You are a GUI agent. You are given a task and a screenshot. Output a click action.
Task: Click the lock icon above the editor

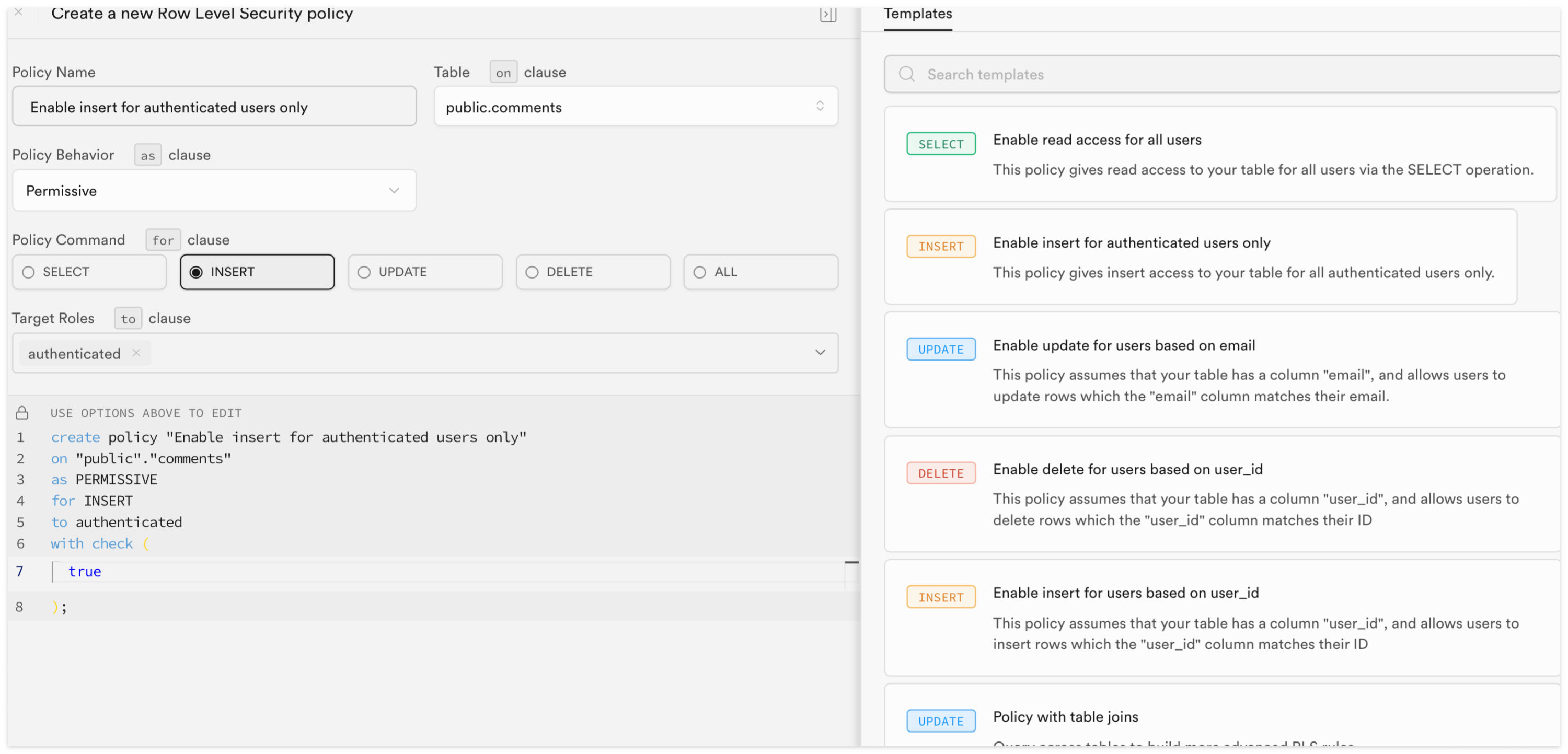[x=22, y=413]
